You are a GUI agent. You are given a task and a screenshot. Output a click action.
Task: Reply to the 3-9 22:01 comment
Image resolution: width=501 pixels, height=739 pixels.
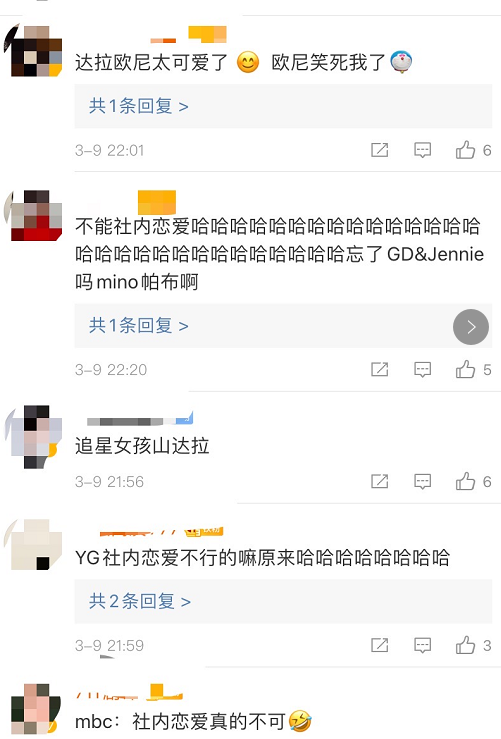(x=422, y=150)
